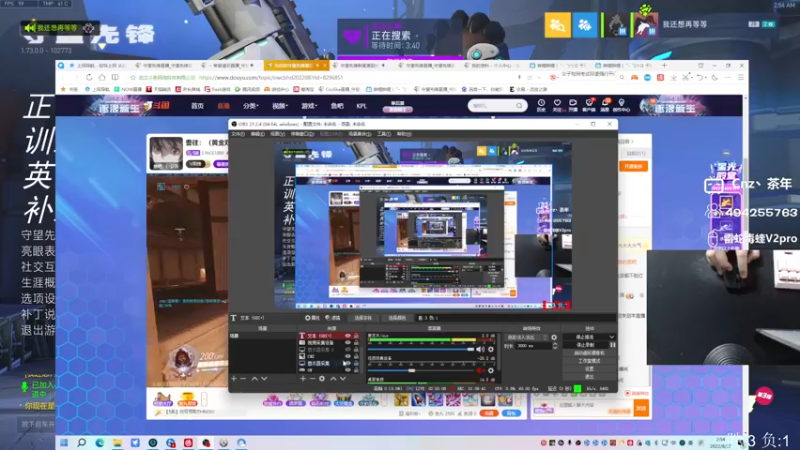Increase transition duration stepper
The height and width of the screenshot is (450, 800).
[x=555, y=343]
